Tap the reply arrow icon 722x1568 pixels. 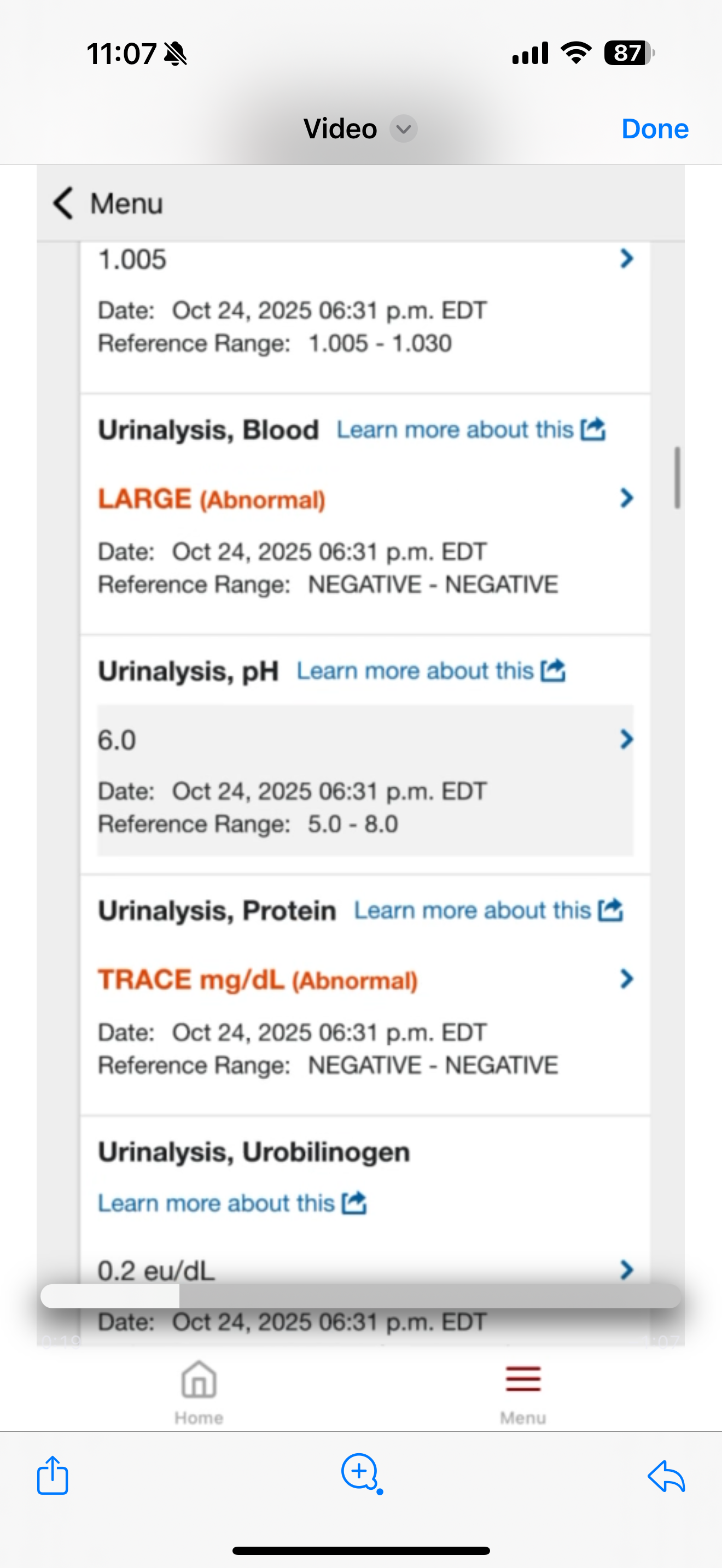(667, 1476)
